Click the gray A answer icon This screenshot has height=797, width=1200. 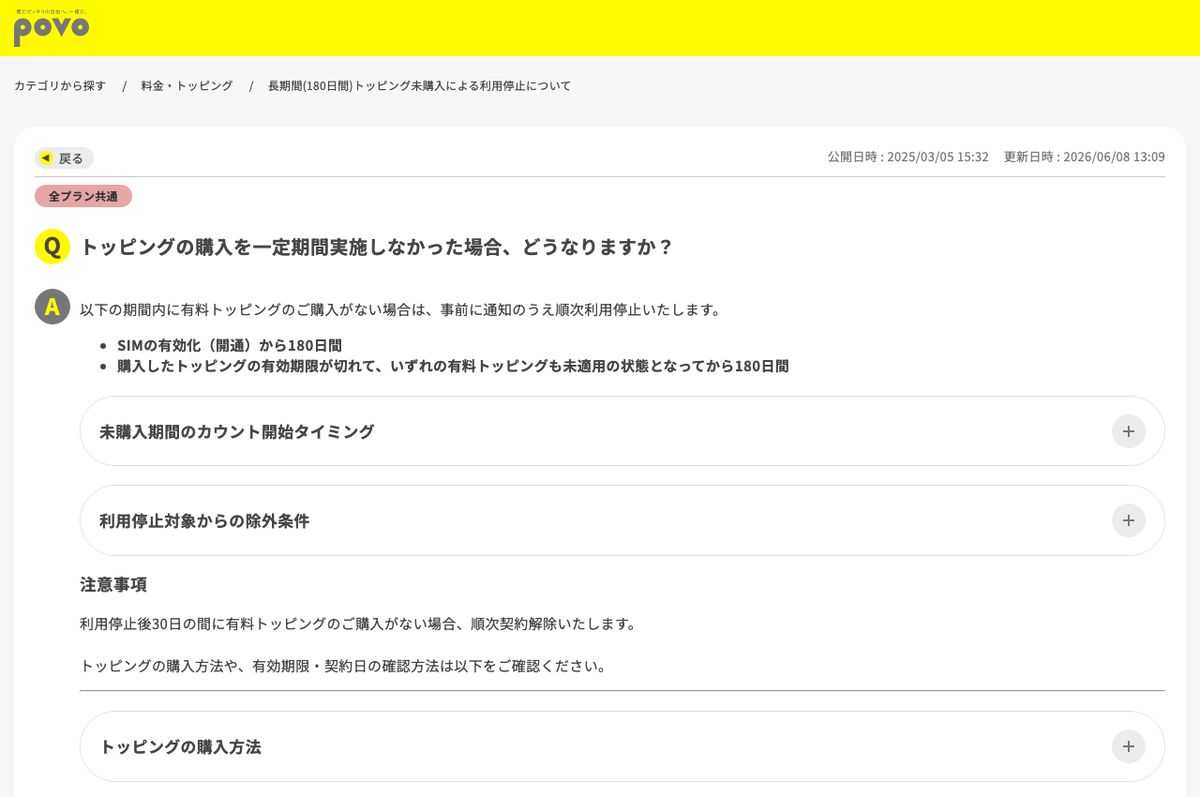pos(52,307)
